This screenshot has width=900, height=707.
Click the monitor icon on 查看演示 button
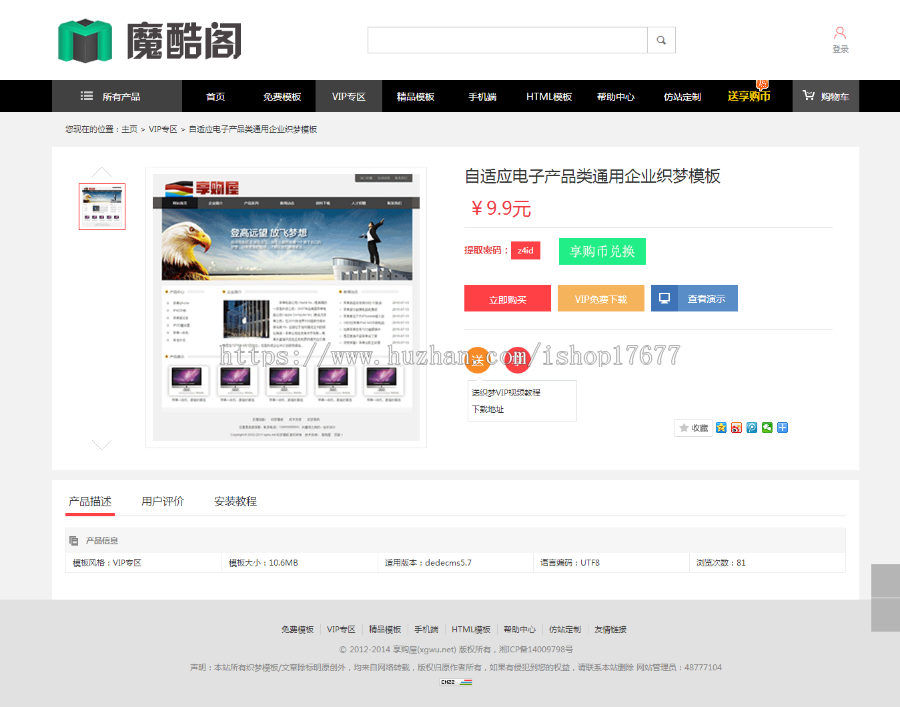click(x=665, y=298)
